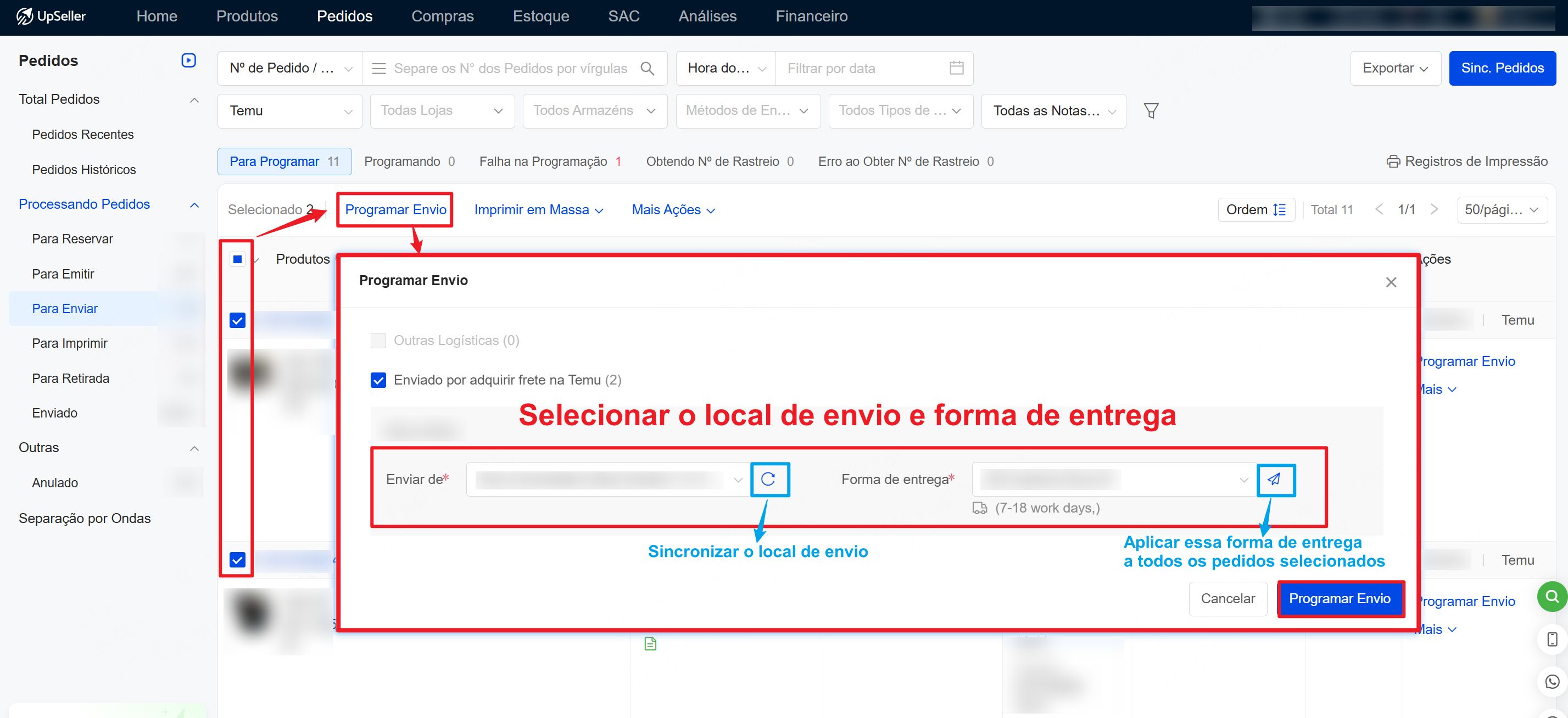Click the play tutorial icon next to Pedidos

point(188,60)
